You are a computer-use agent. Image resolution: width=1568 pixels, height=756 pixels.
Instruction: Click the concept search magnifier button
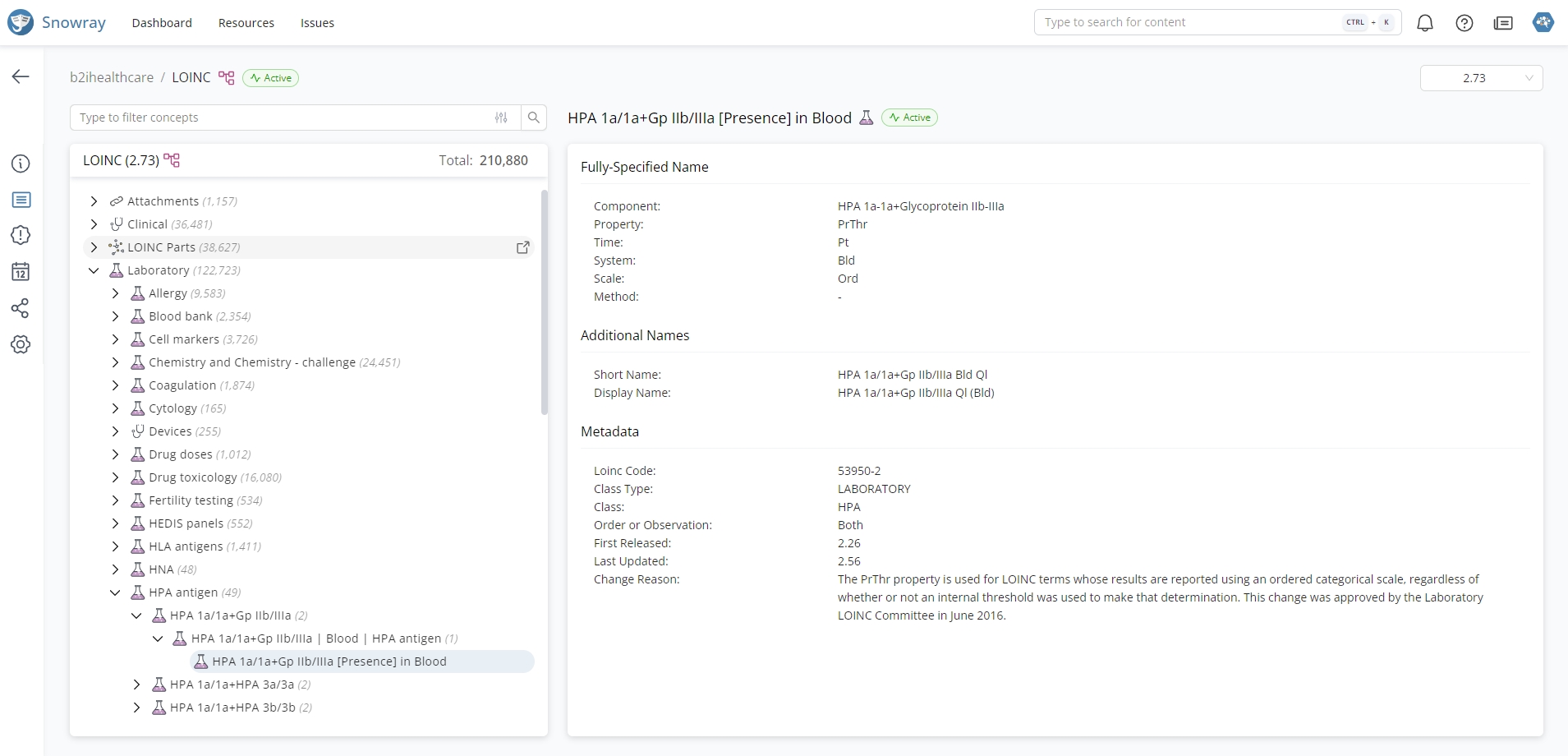coord(534,118)
